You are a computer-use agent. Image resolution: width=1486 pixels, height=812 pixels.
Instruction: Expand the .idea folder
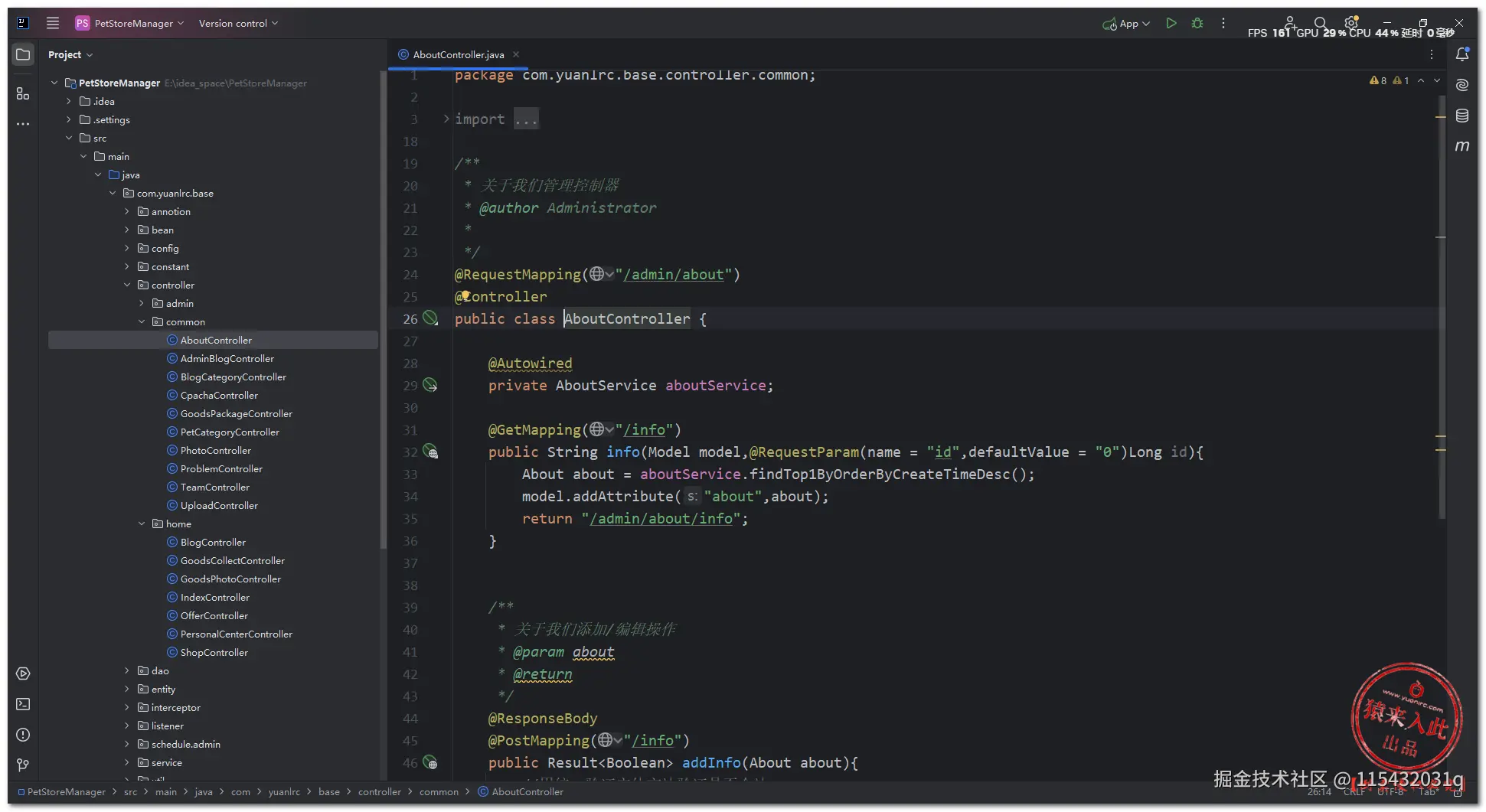(x=68, y=101)
